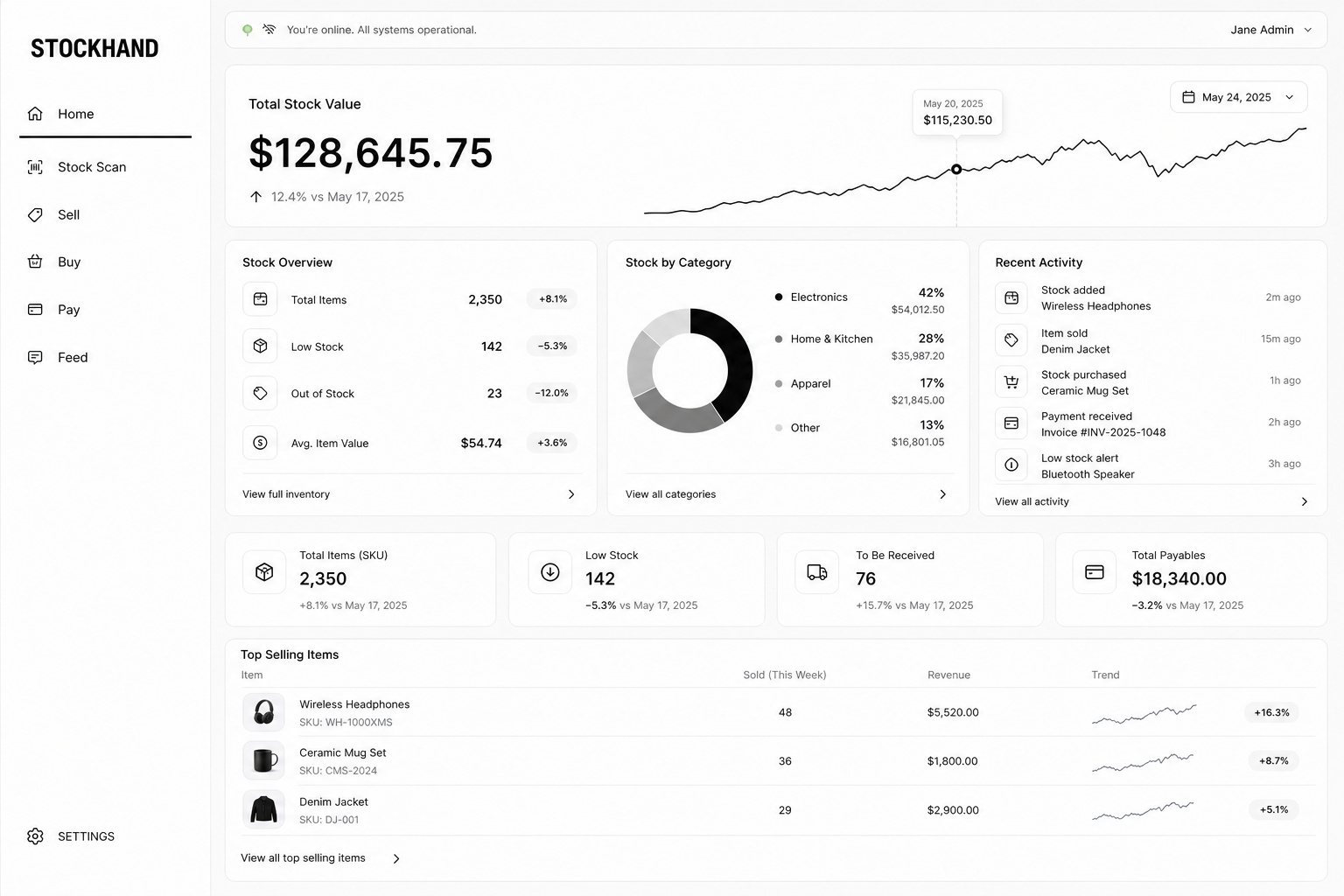1344x896 pixels.
Task: Click the Feed chat icon in sidebar
Action: [x=35, y=357]
